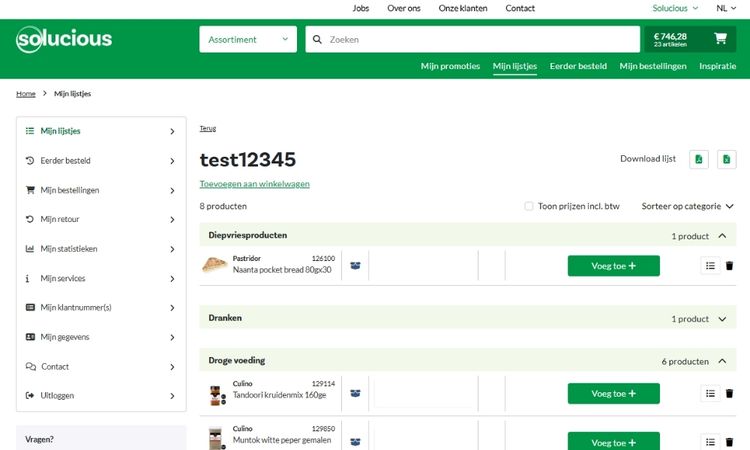Screen dimensions: 750x450
Task: Click Toevoegen aan winkelwagen link
Action: [254, 184]
